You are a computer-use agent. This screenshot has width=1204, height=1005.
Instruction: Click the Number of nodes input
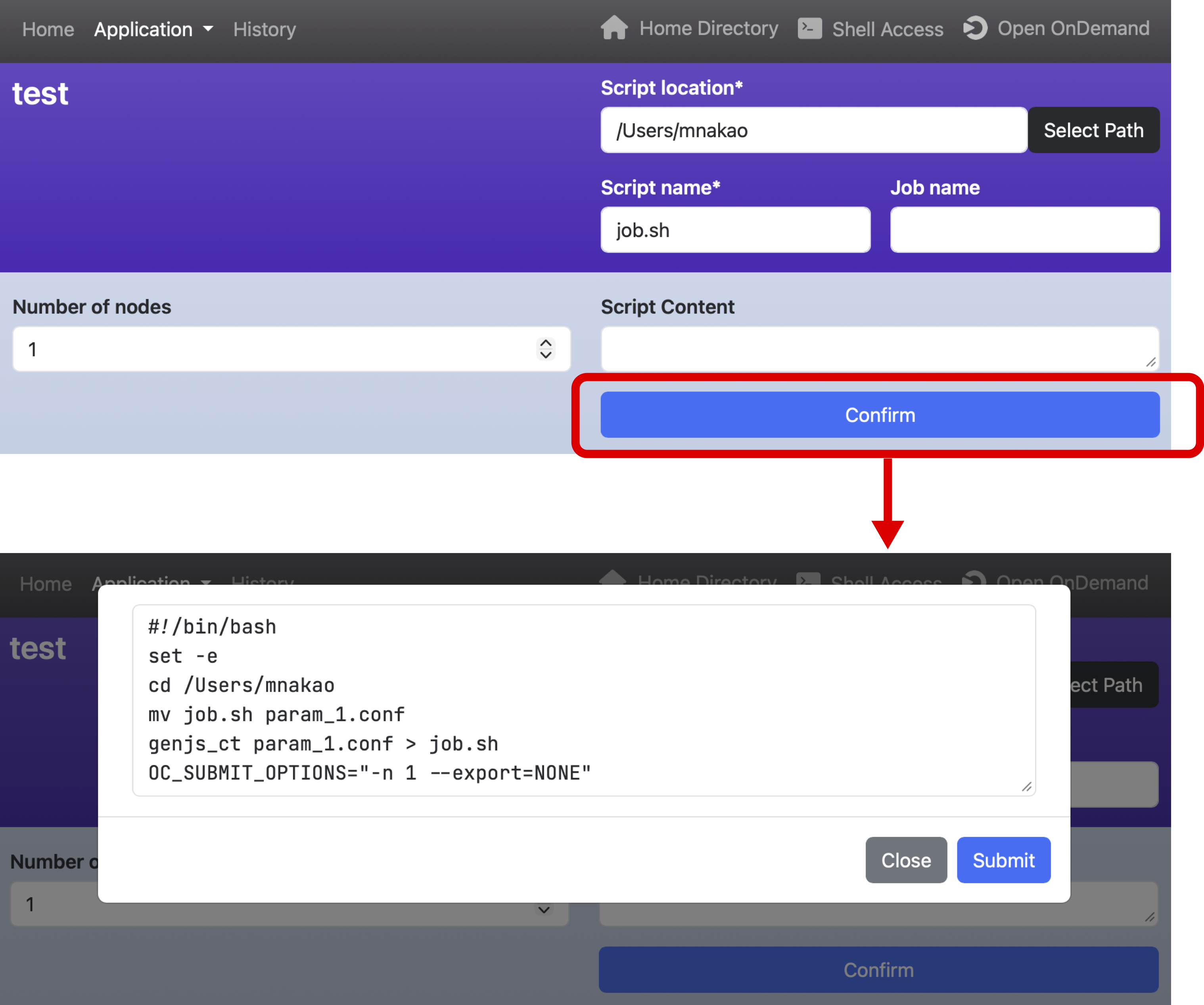coord(275,349)
